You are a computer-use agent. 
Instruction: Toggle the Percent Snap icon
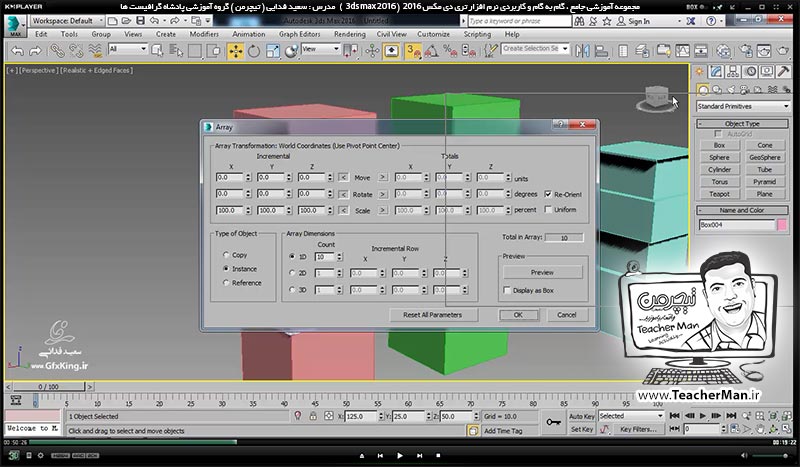[450, 51]
